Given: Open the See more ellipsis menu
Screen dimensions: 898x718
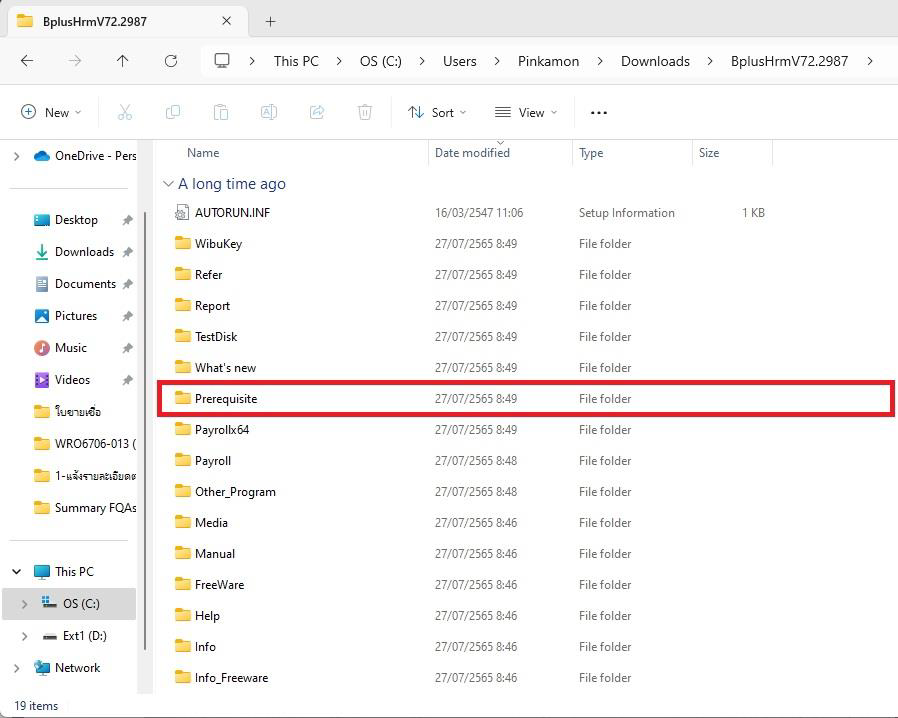Looking at the screenshot, I should click(x=599, y=113).
